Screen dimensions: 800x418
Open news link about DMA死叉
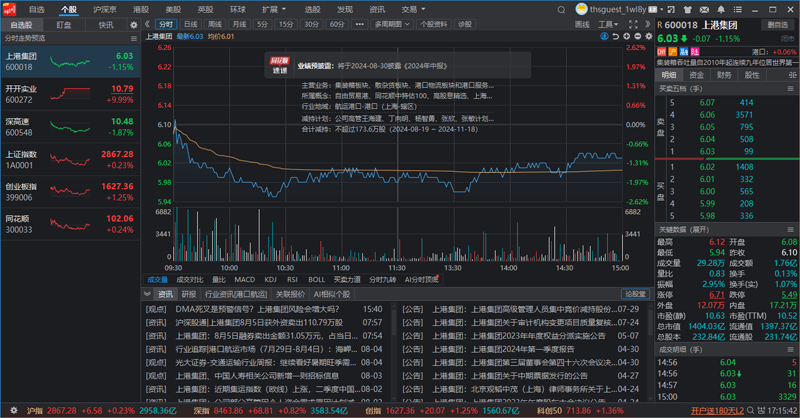pyautogui.click(x=257, y=309)
